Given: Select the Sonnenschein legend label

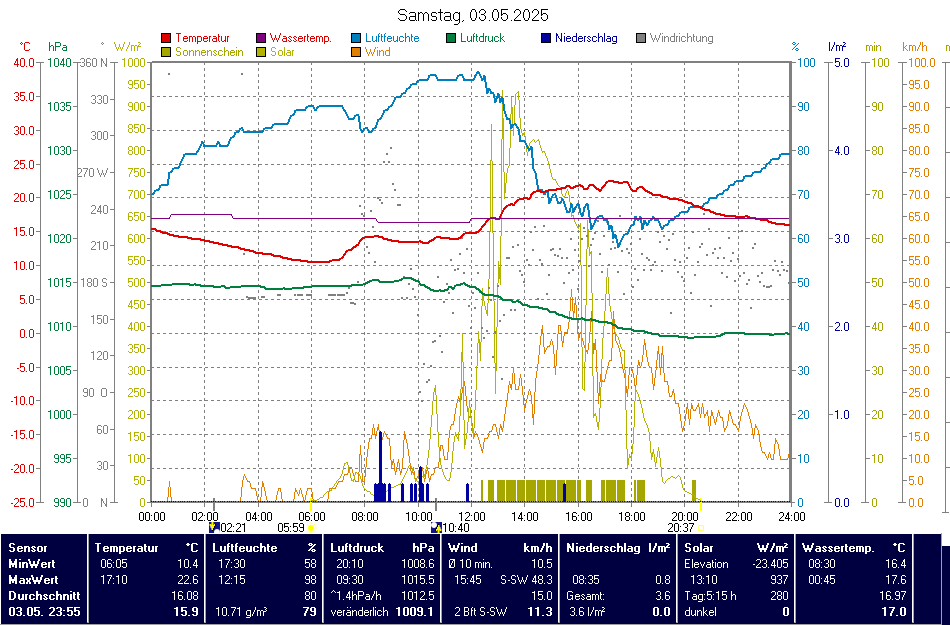Looking at the screenshot, I should point(210,52).
